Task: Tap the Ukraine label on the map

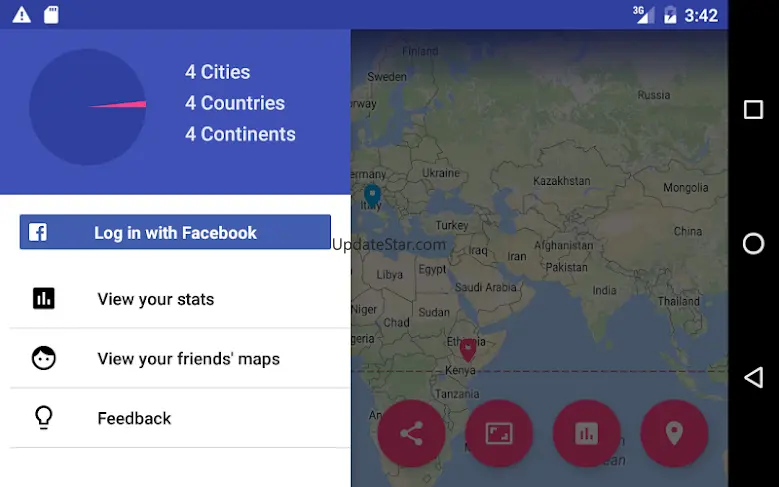Action: (441, 173)
